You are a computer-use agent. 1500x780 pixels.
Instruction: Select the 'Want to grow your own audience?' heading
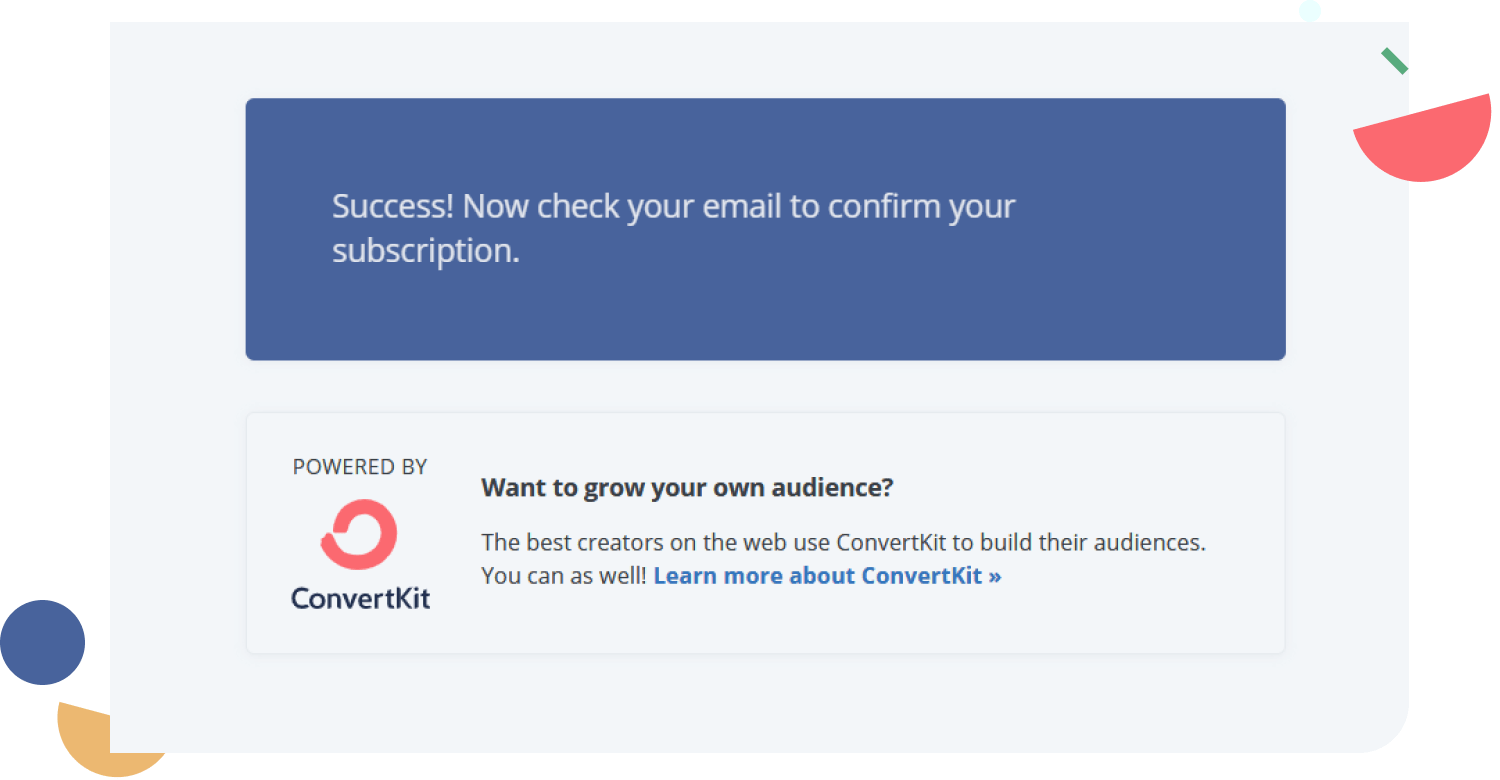click(x=686, y=488)
